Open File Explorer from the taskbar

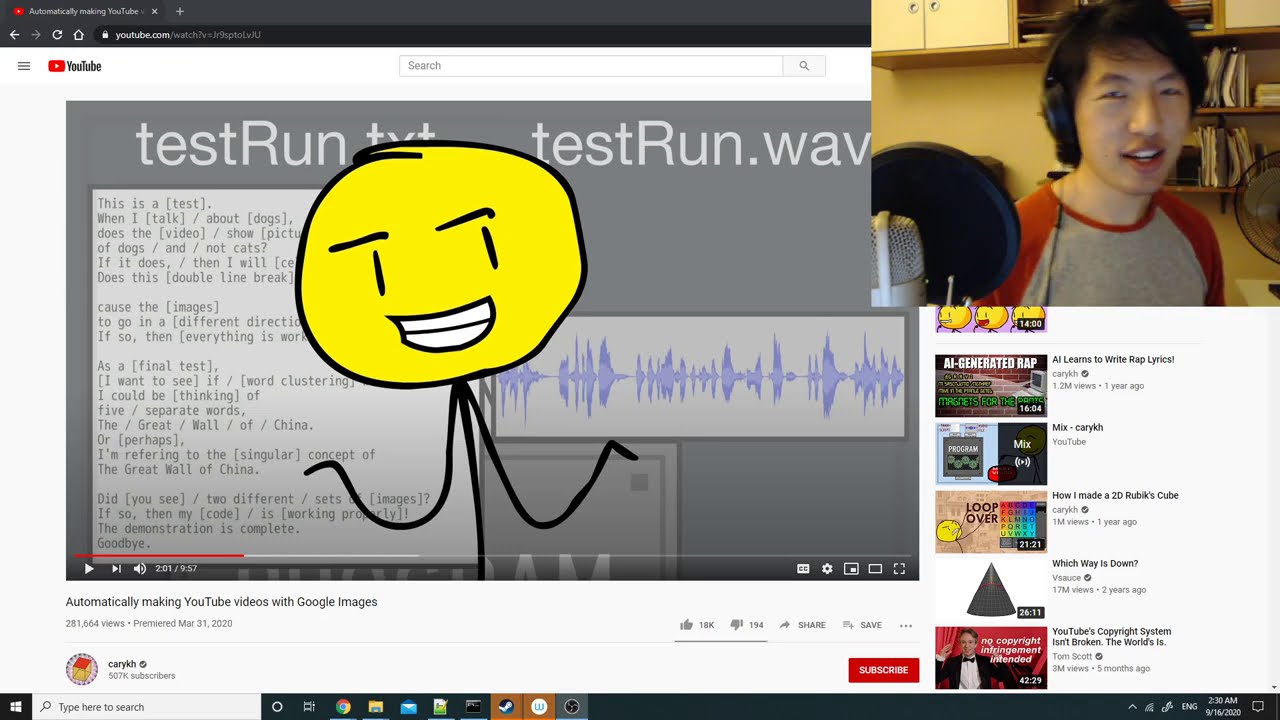(x=376, y=707)
